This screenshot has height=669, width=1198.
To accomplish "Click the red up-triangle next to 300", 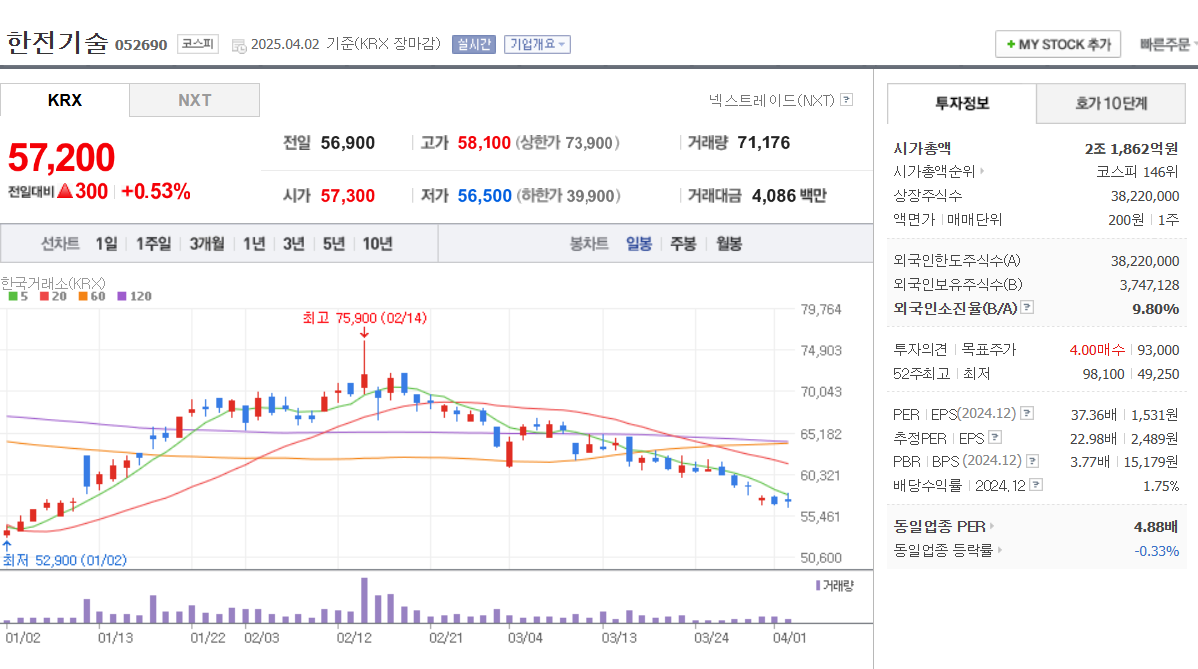I will 65,191.
